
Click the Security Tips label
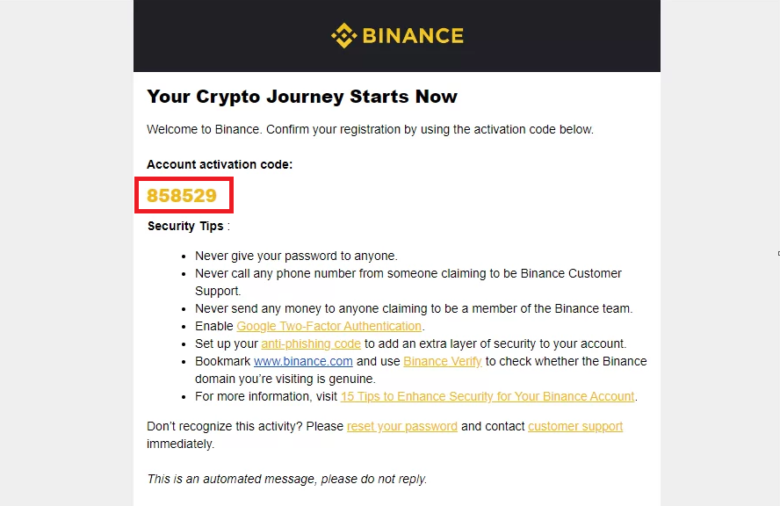tap(186, 226)
